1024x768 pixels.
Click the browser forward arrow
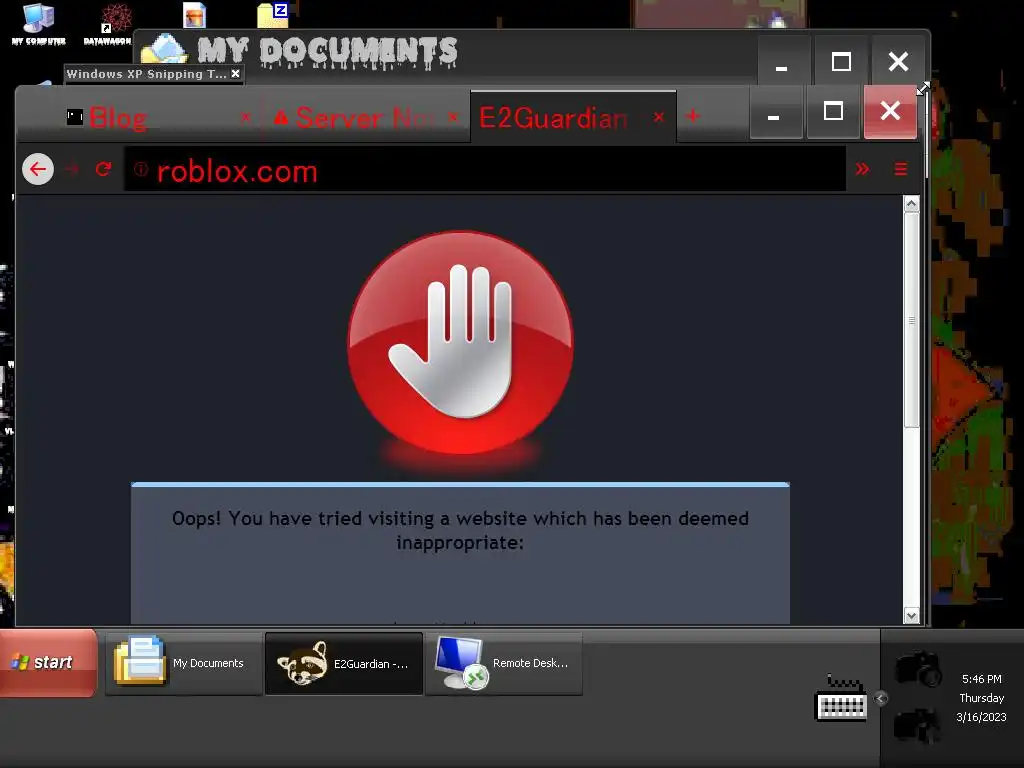coord(72,169)
